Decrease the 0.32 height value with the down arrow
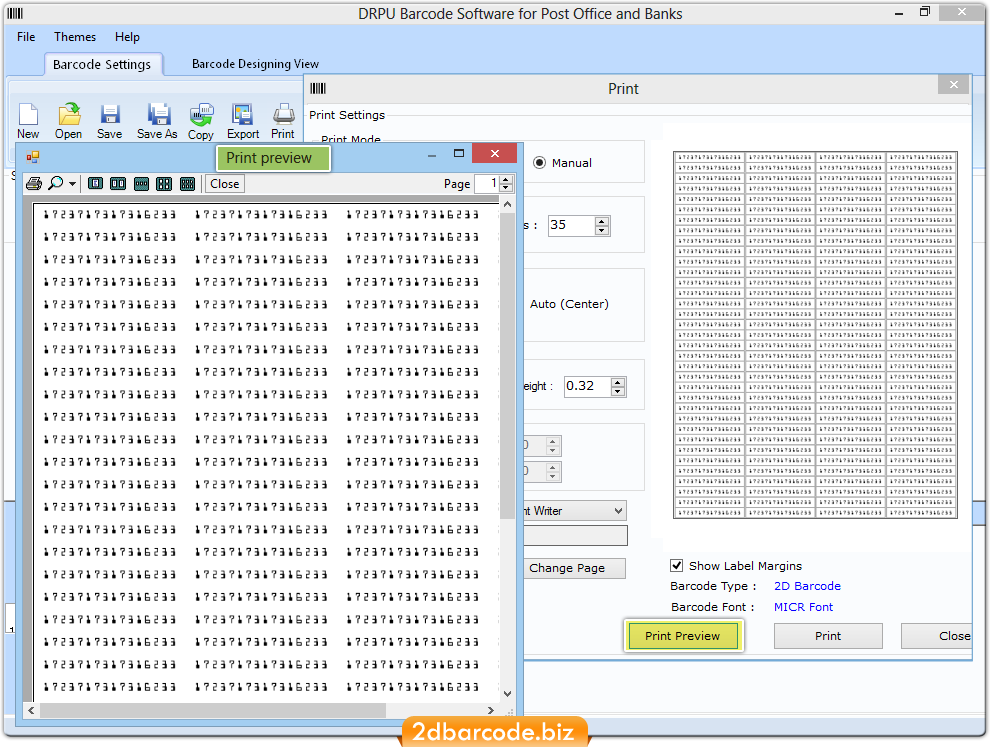Image resolution: width=990 pixels, height=747 pixels. coord(618,391)
